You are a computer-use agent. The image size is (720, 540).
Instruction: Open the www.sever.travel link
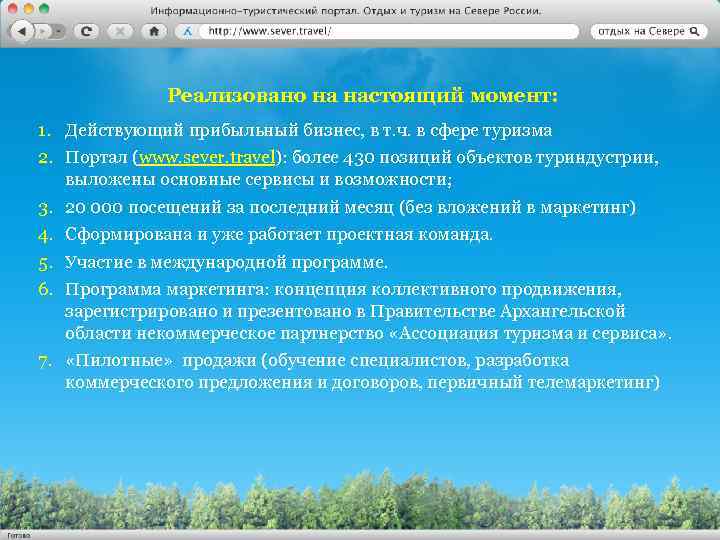click(207, 158)
